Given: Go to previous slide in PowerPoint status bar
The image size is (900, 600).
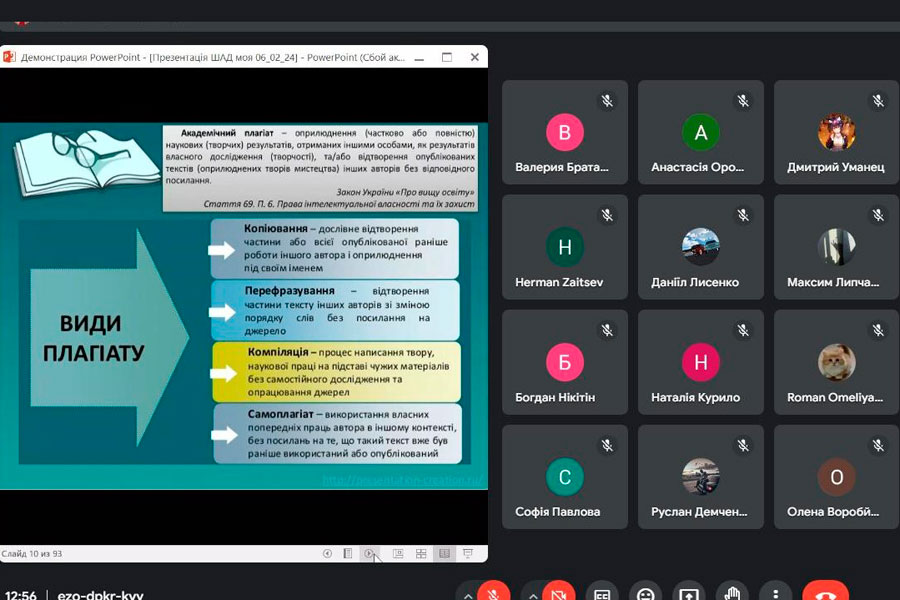Looking at the screenshot, I should pyautogui.click(x=327, y=553).
